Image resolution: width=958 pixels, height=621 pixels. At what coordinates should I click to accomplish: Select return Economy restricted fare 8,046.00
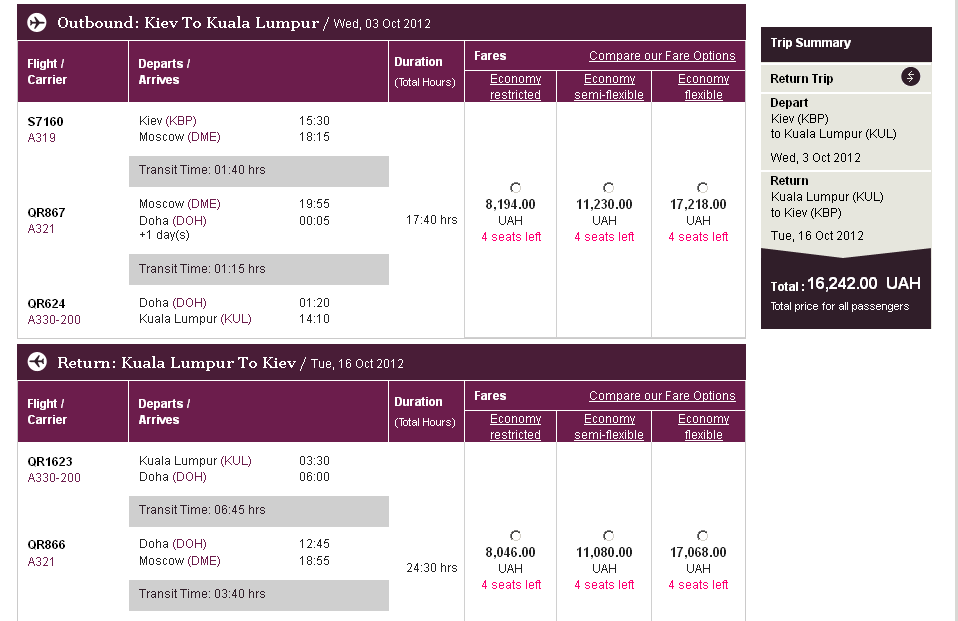click(515, 536)
